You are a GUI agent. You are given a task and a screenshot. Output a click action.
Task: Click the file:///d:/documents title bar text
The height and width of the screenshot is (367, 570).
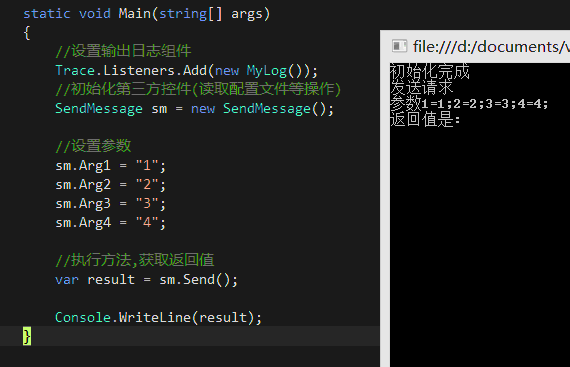tap(491, 47)
